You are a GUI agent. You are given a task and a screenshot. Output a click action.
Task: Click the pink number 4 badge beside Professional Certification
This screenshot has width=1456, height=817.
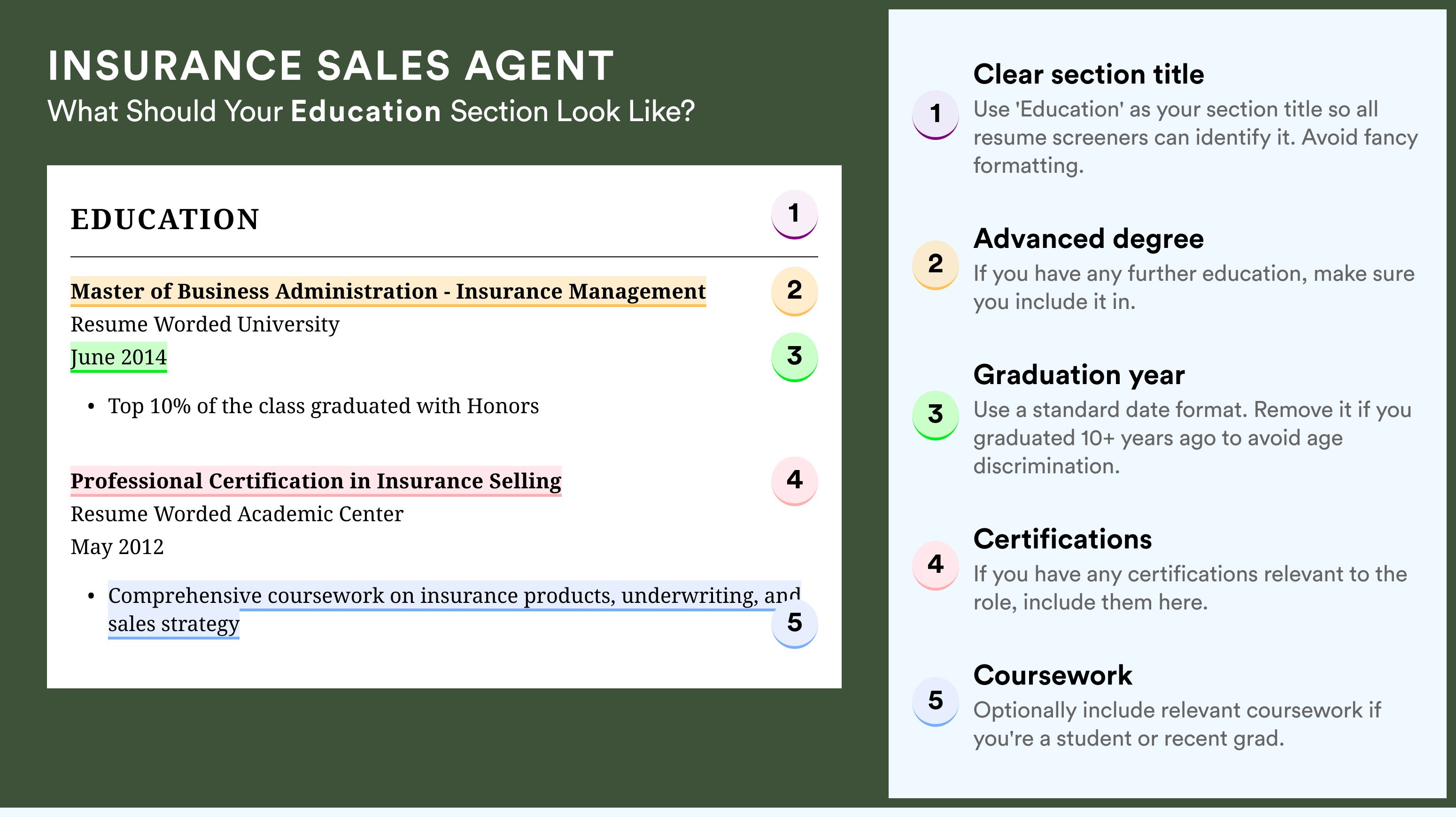pos(794,480)
